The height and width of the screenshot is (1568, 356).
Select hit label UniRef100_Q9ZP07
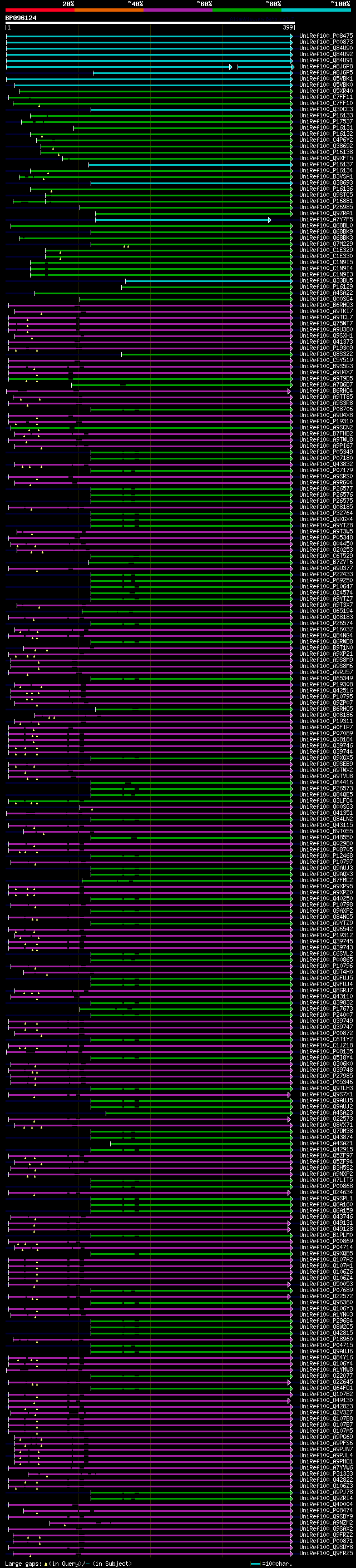pyautogui.click(x=325, y=703)
